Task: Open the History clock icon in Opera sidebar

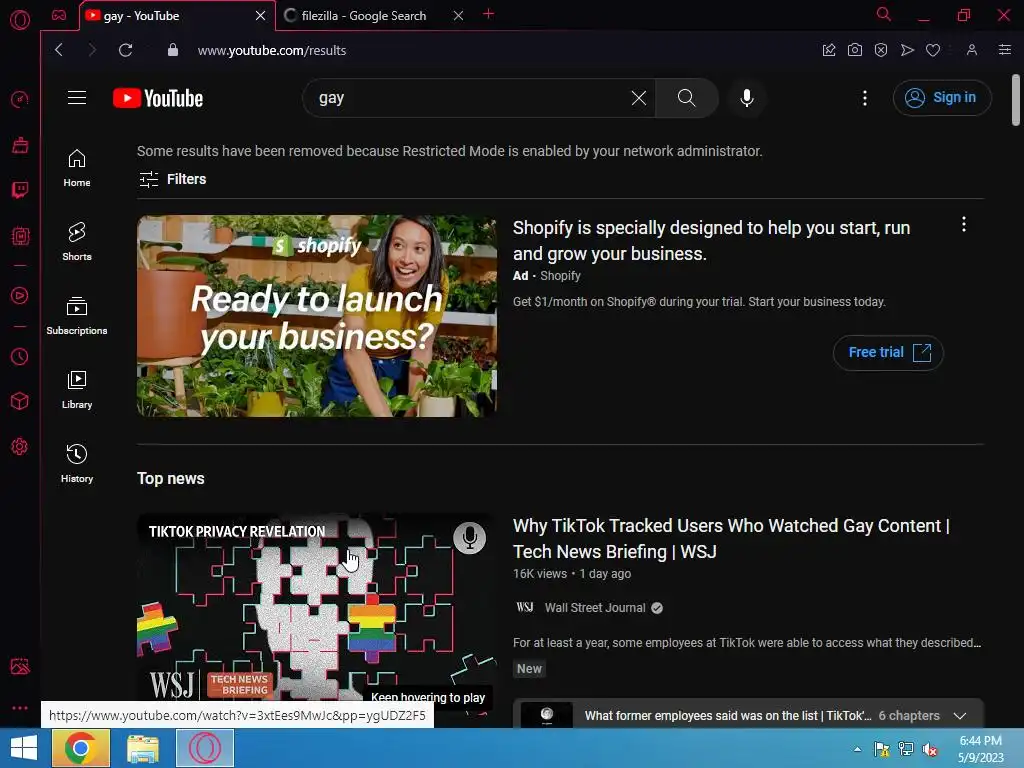Action: point(20,357)
